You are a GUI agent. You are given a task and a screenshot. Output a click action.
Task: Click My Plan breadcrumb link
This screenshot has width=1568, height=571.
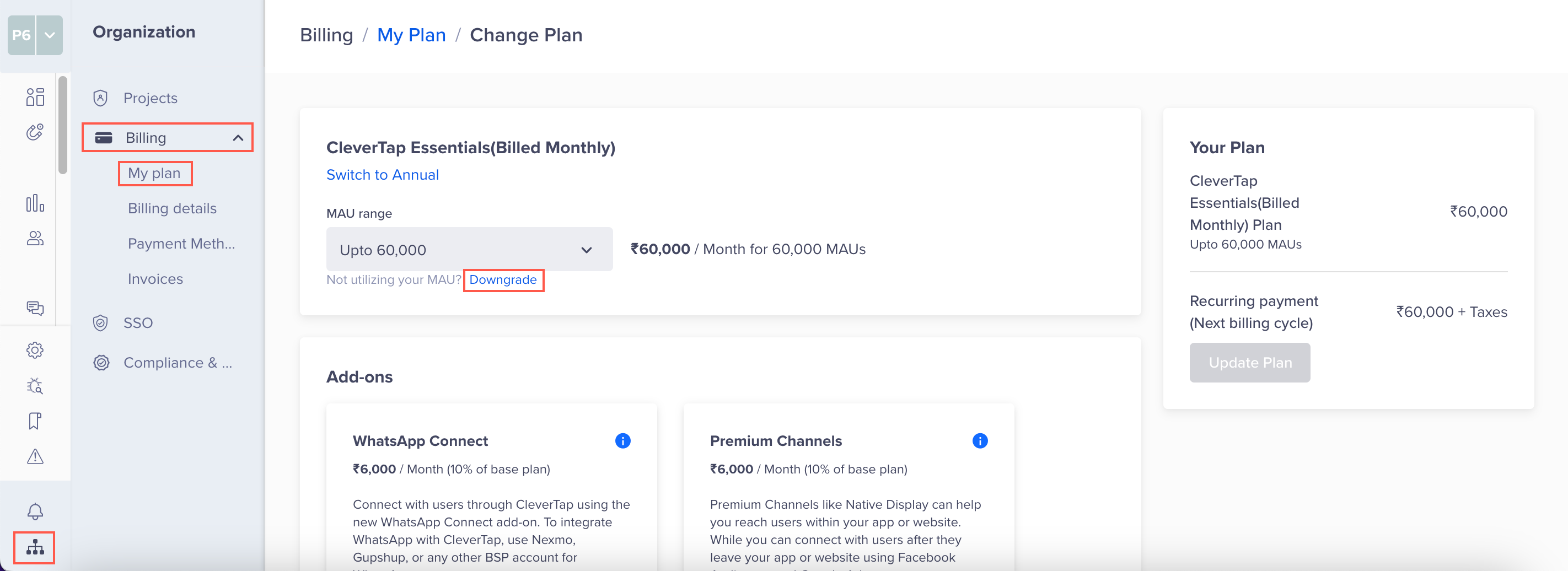pos(411,35)
